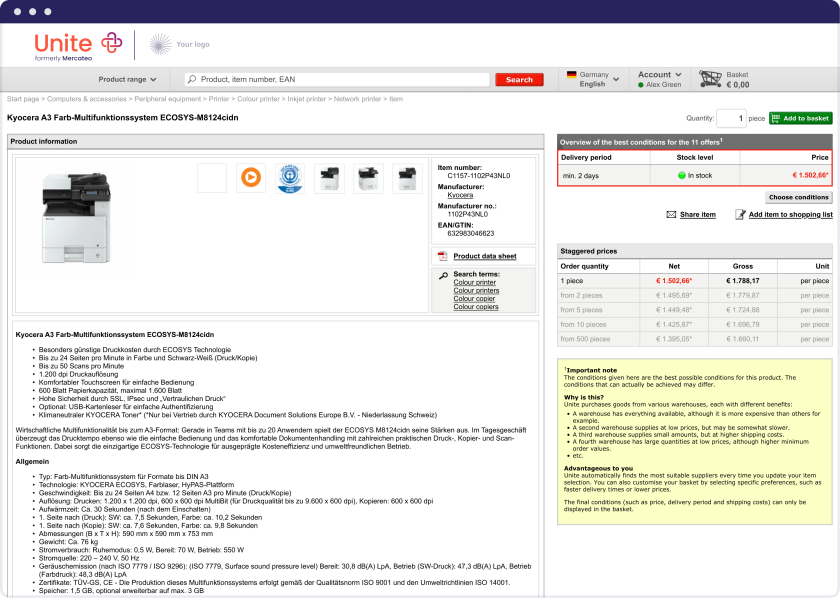Open Computers & accessories breadcrumb
The height and width of the screenshot is (598, 840).
tap(87, 99)
